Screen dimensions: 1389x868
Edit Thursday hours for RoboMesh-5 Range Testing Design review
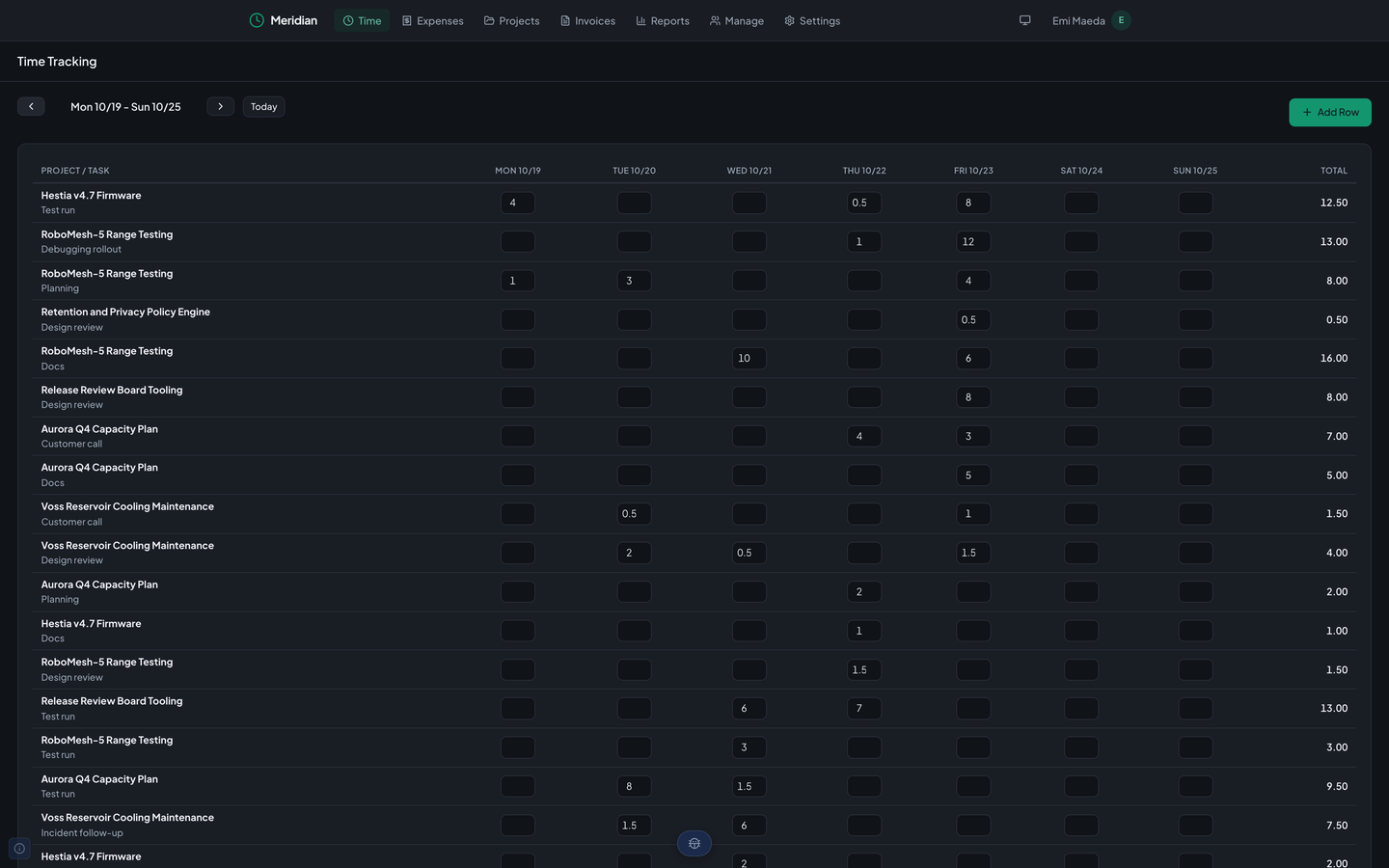864,669
